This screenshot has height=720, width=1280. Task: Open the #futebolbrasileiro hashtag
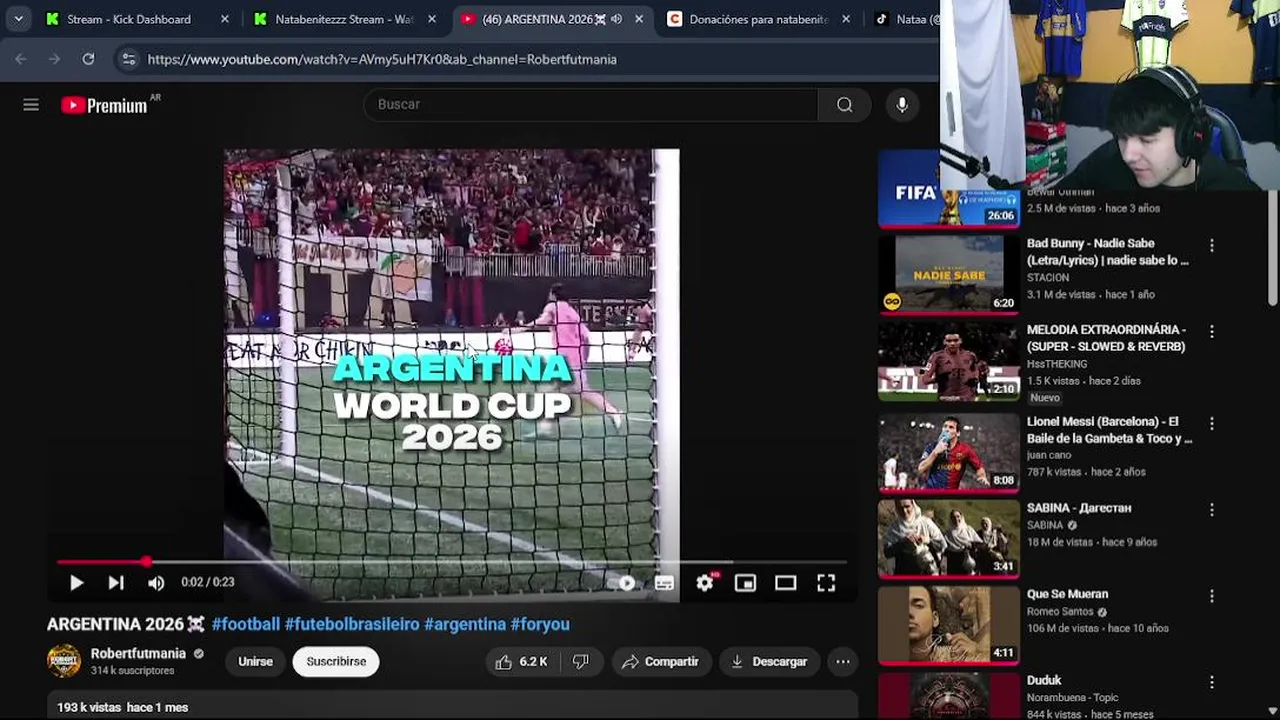tap(352, 624)
